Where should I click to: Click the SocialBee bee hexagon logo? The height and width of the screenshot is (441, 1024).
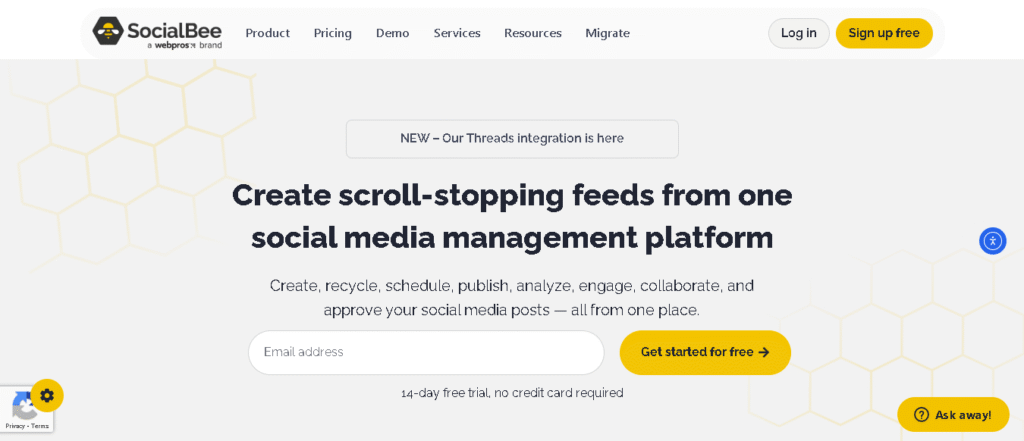[x=108, y=31]
